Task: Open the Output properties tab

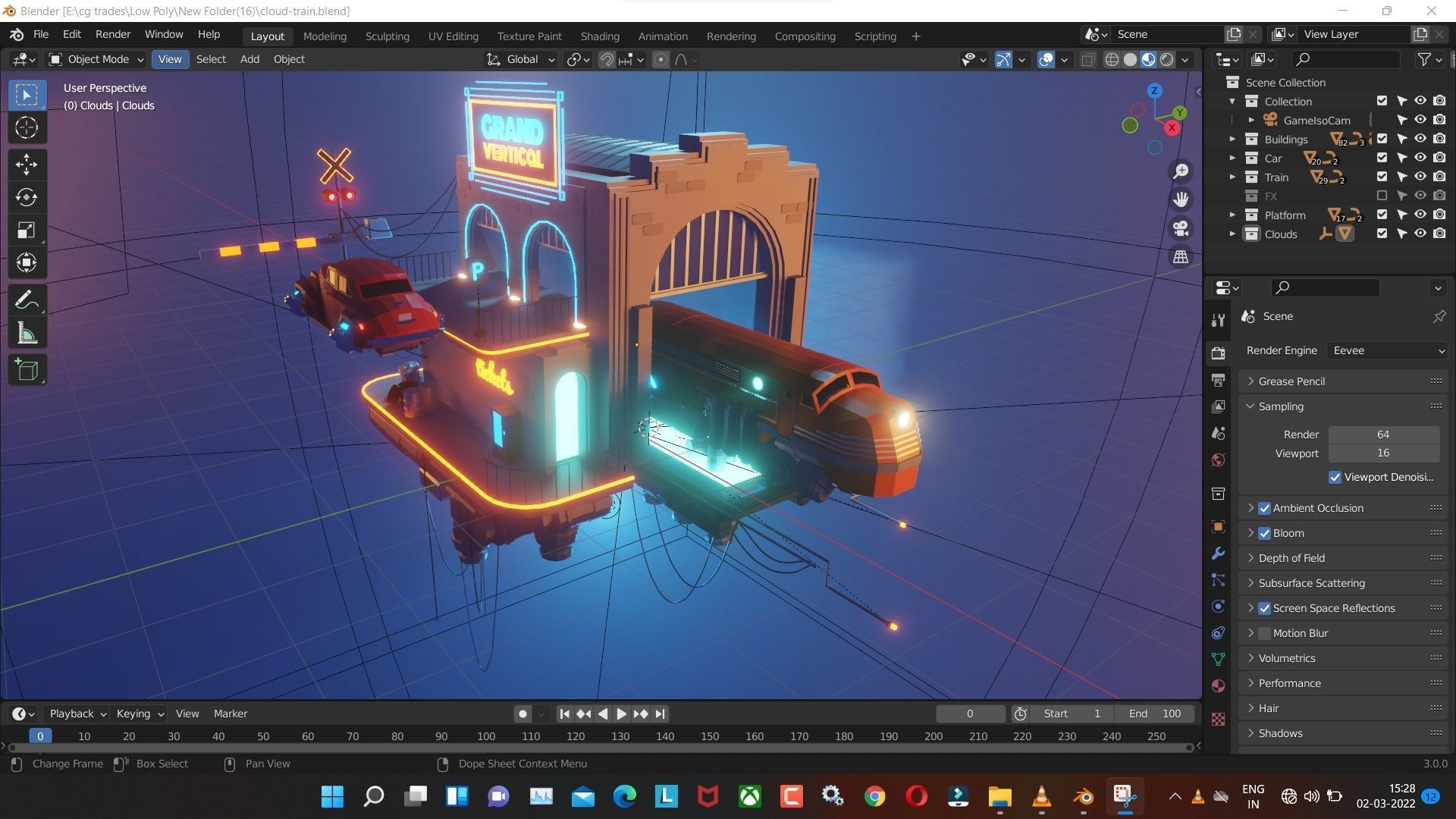Action: click(x=1218, y=380)
